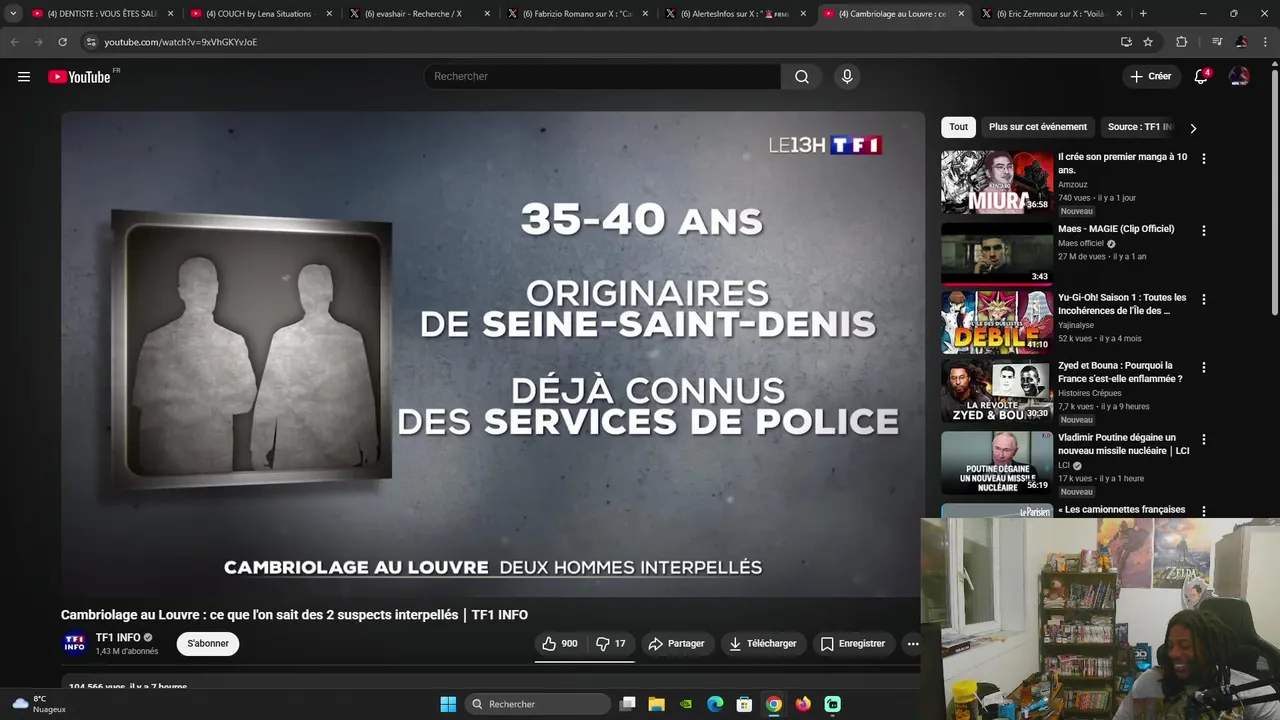Open Chrome extensions puzzle icon

[1181, 42]
